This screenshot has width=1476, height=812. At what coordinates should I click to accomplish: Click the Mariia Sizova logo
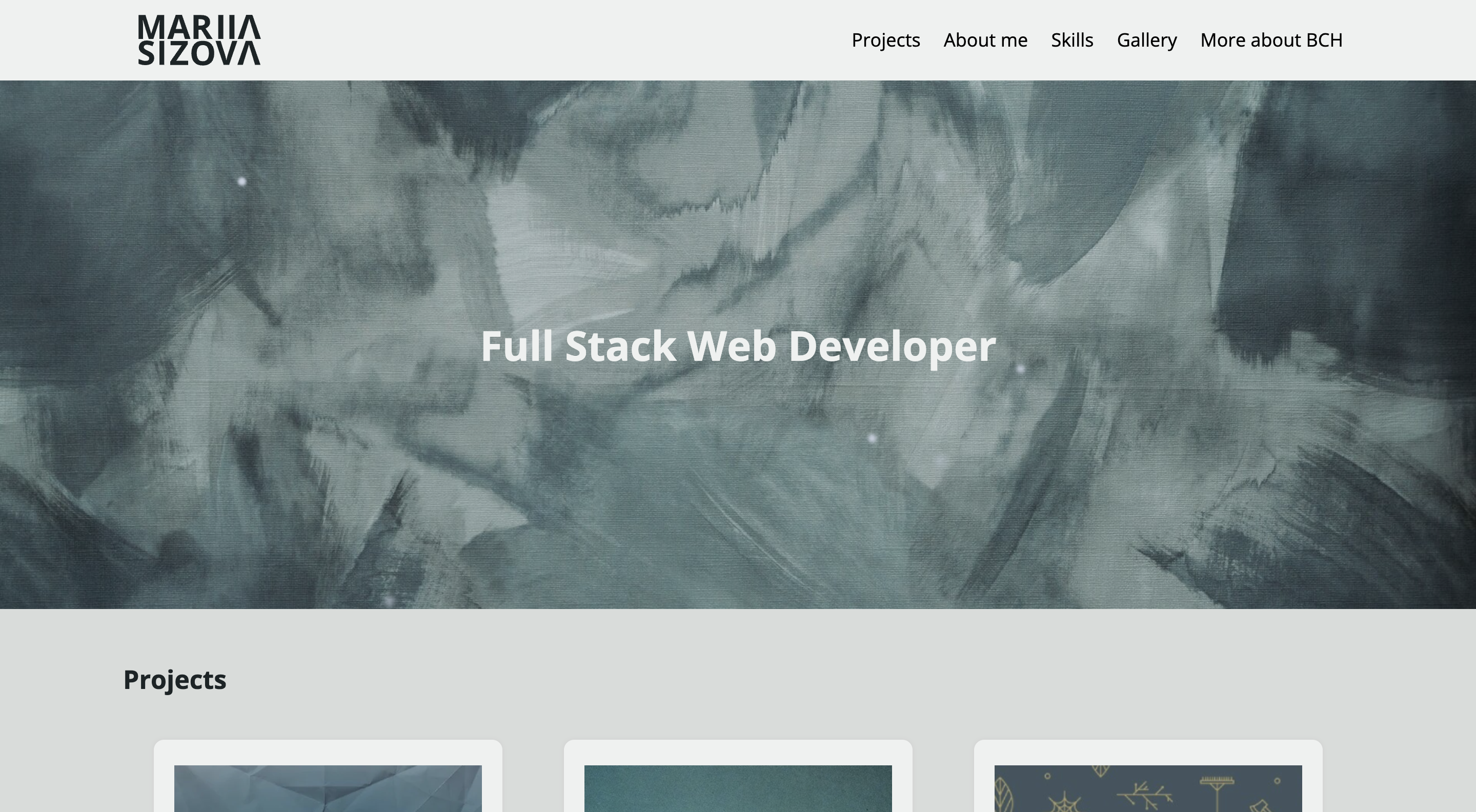199,40
